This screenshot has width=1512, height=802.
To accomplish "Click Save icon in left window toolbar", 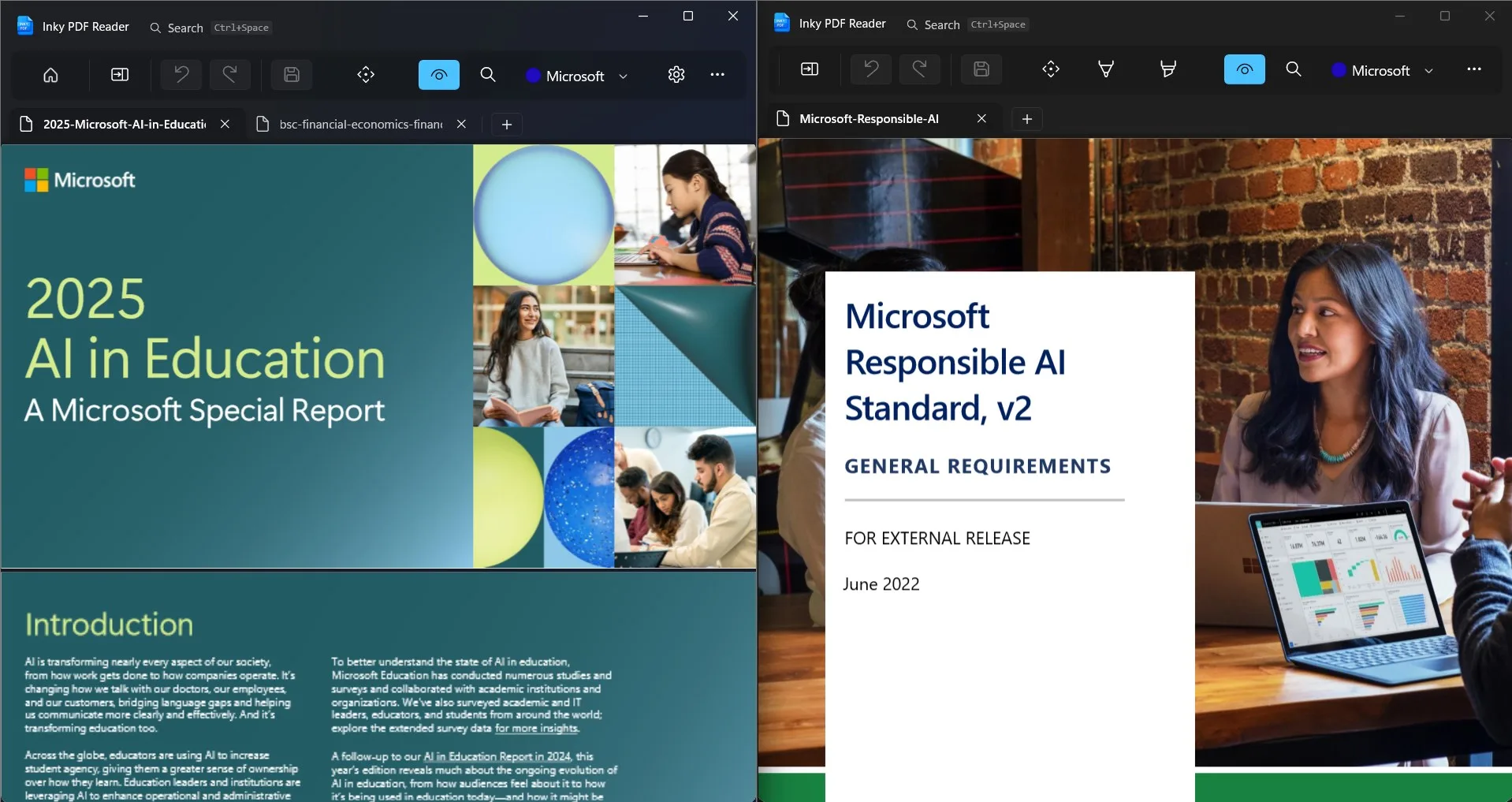I will pos(292,75).
